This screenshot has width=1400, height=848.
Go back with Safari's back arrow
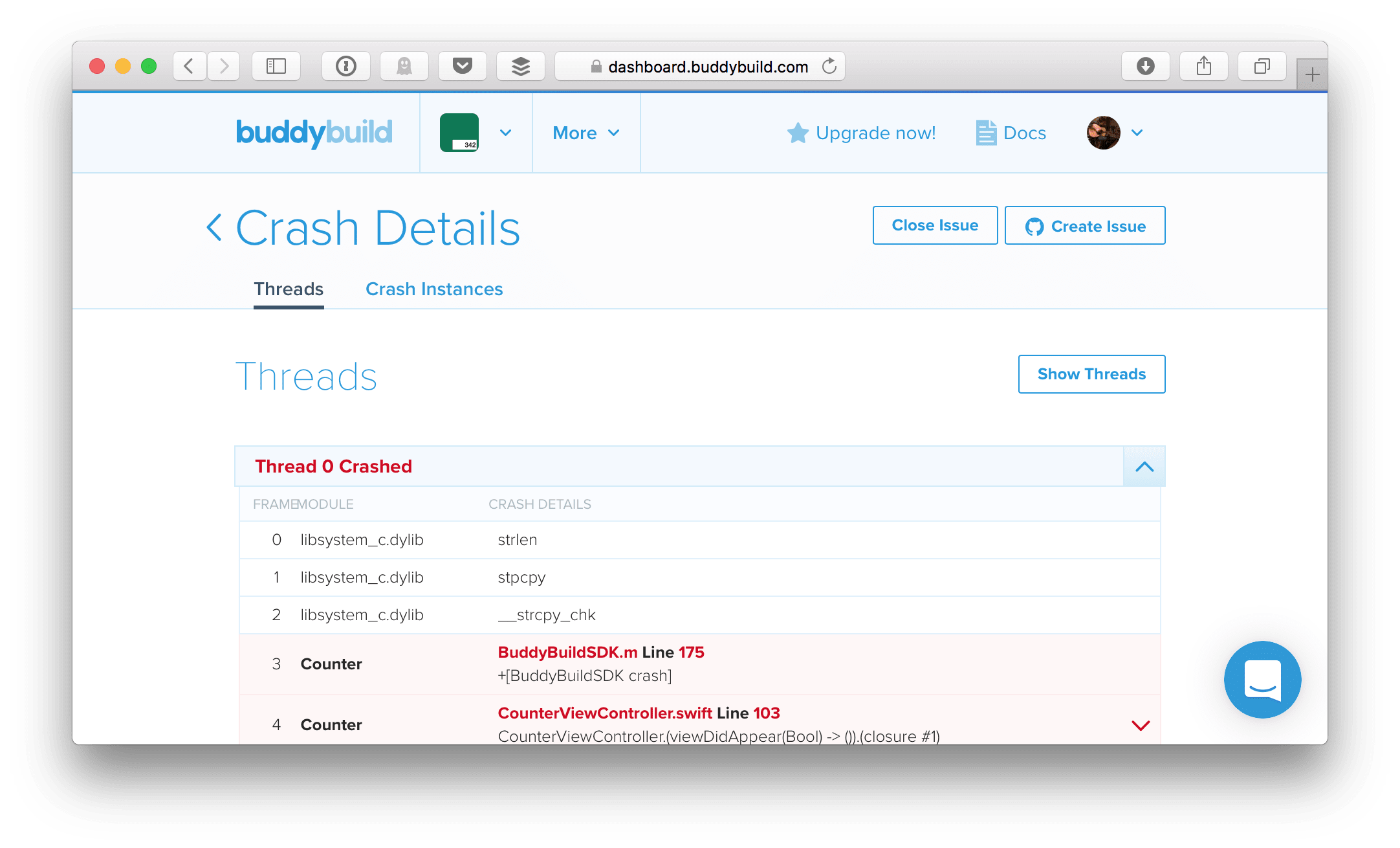(190, 66)
